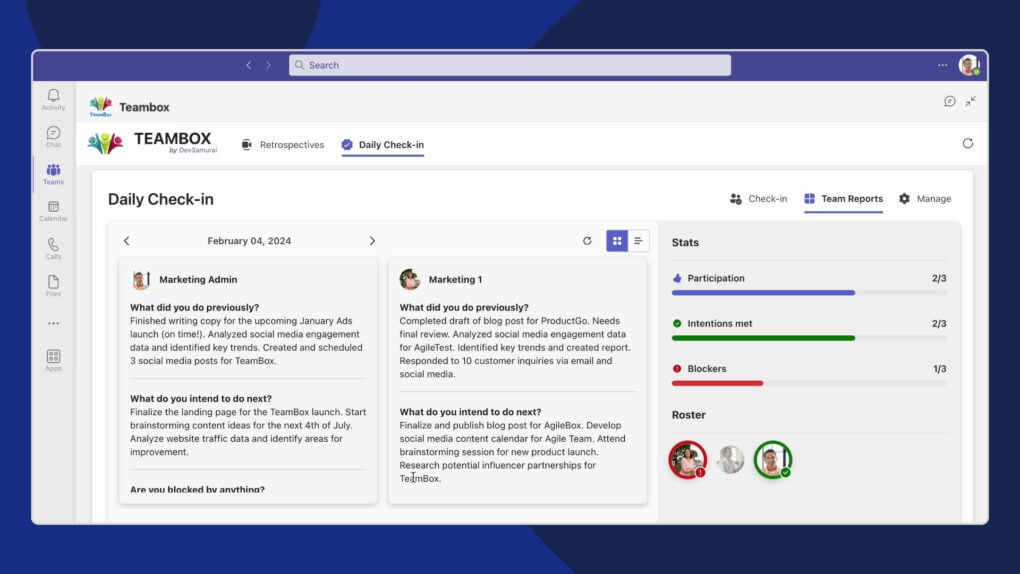The width and height of the screenshot is (1020, 574).
Task: Open settings and more ellipsis menu
Action: (x=943, y=65)
